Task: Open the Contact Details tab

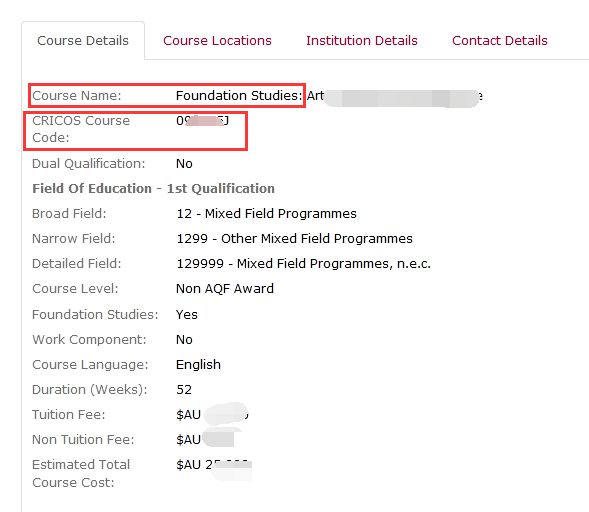Action: [x=500, y=40]
